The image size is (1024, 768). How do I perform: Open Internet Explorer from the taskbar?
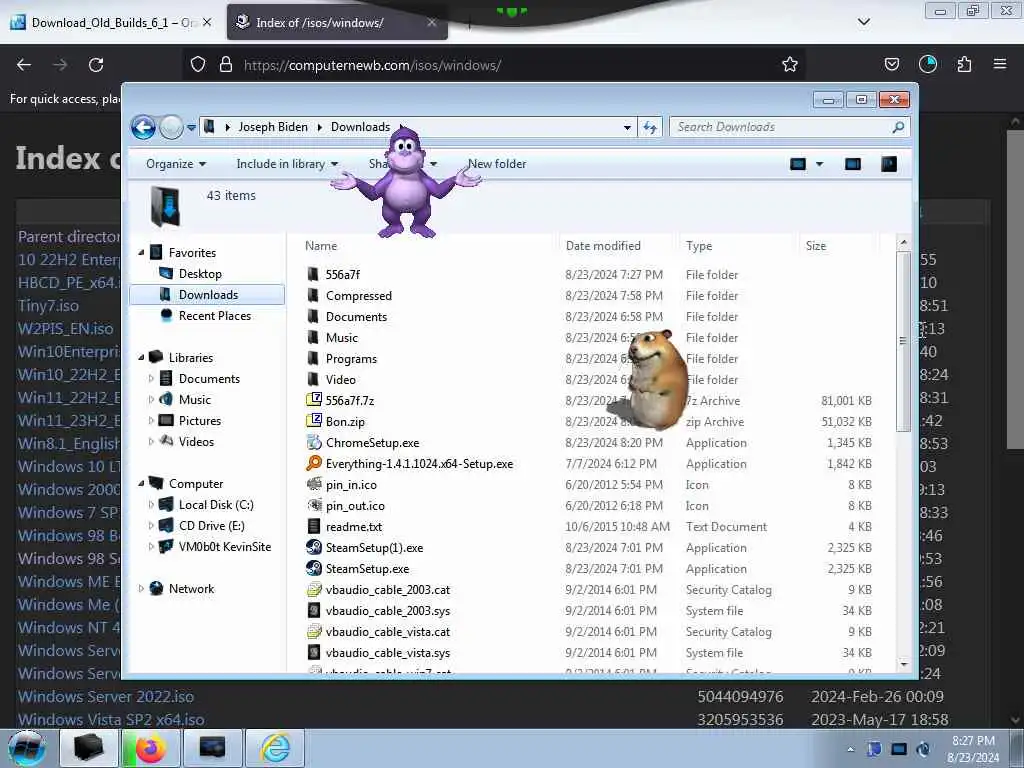click(275, 748)
